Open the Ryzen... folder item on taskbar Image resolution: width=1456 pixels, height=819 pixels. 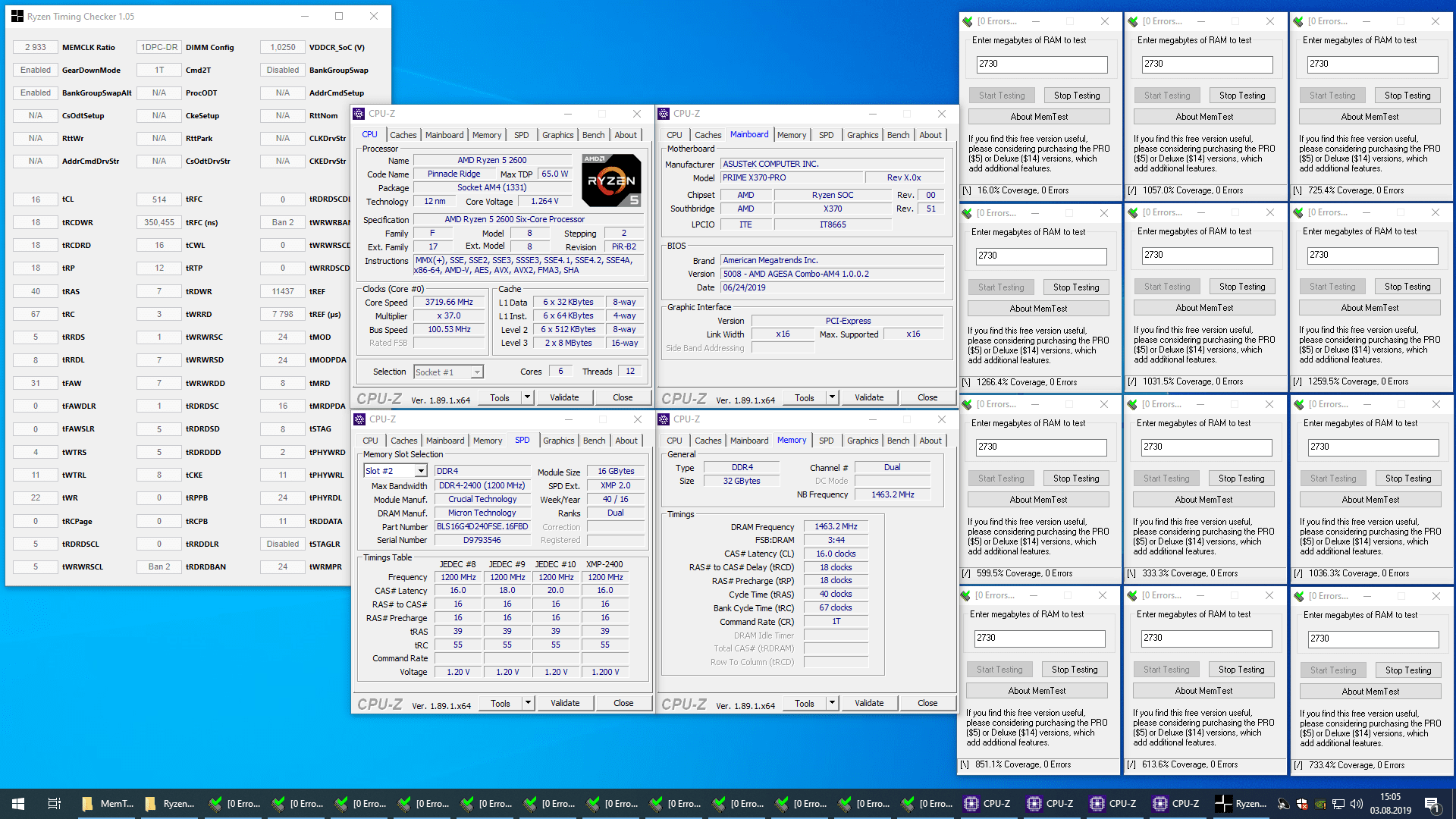(x=171, y=804)
